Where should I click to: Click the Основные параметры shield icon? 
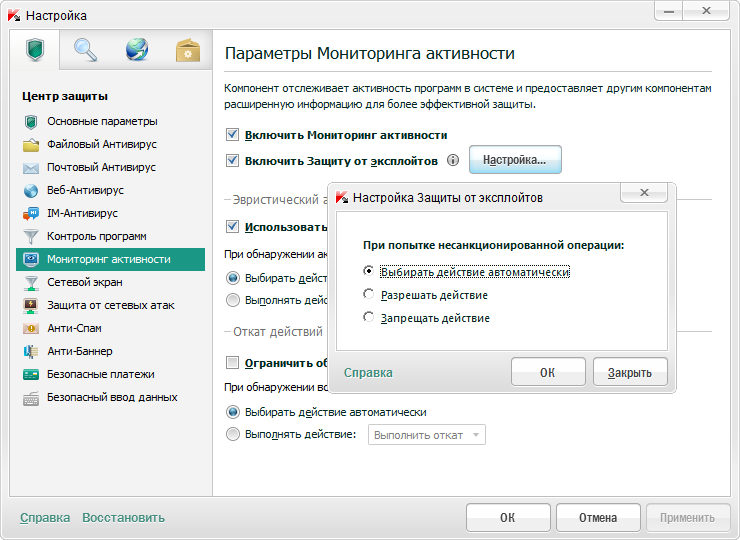click(31, 122)
